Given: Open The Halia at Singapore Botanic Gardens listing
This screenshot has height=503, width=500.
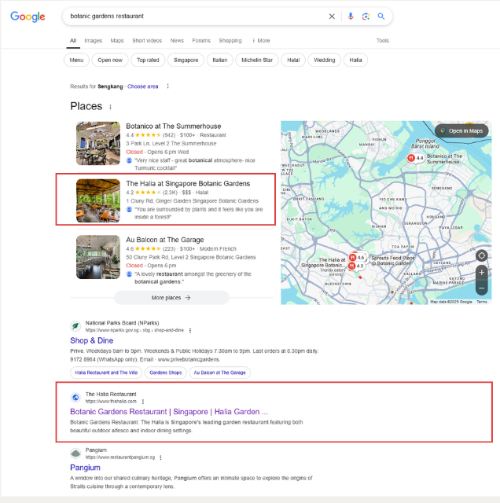Looking at the screenshot, I should (x=188, y=183).
